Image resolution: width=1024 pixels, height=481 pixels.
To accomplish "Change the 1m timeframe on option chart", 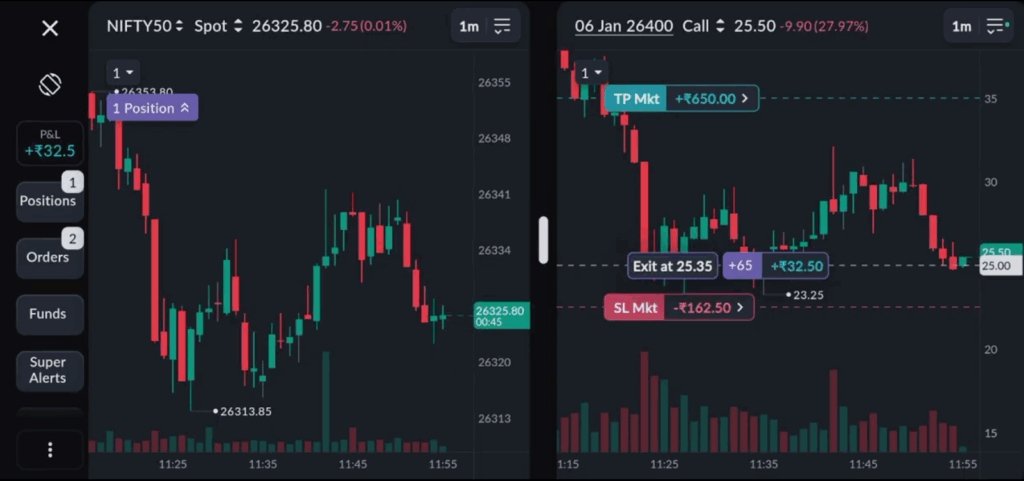I will (x=961, y=27).
